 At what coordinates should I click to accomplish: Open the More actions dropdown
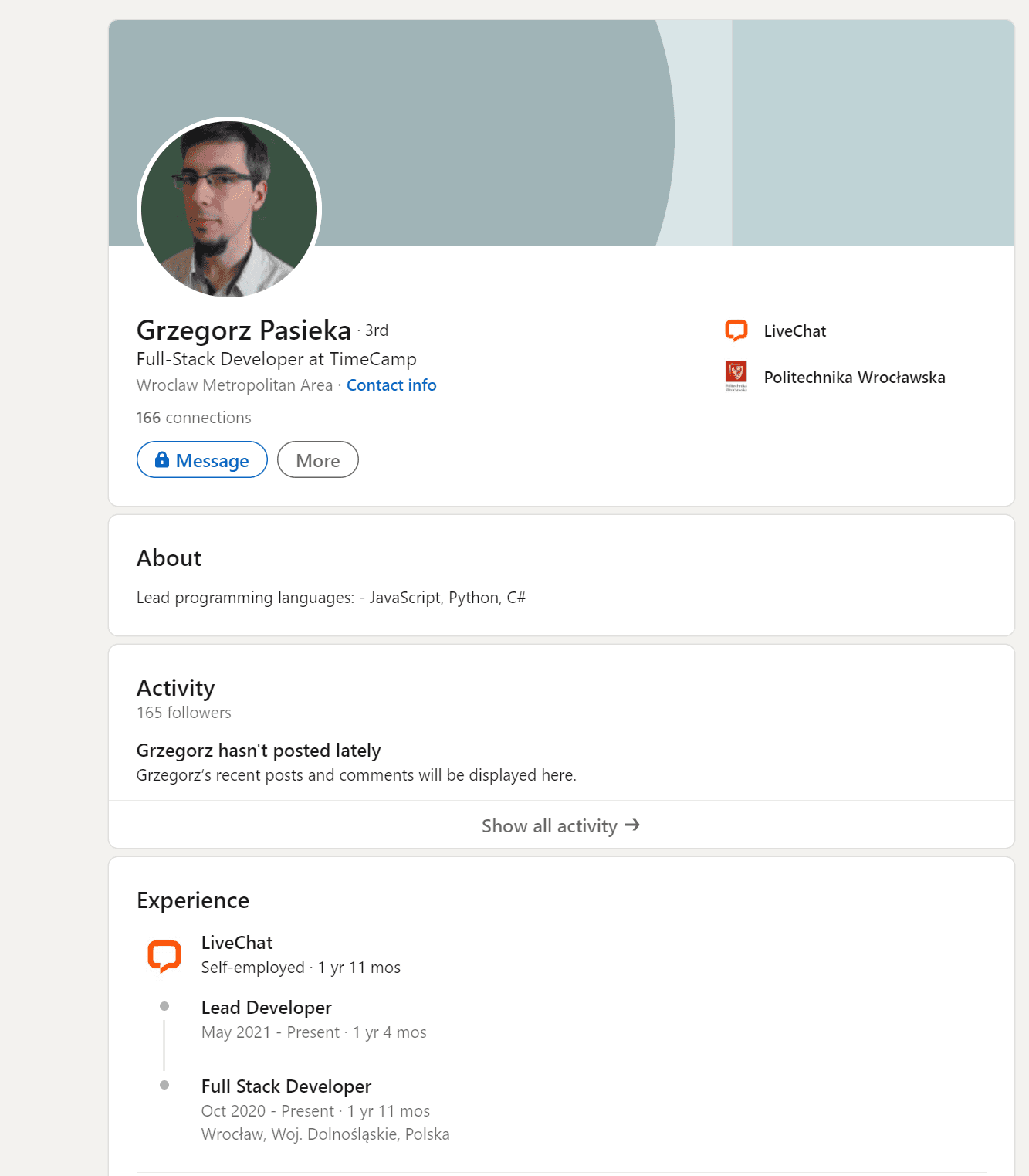coord(318,460)
